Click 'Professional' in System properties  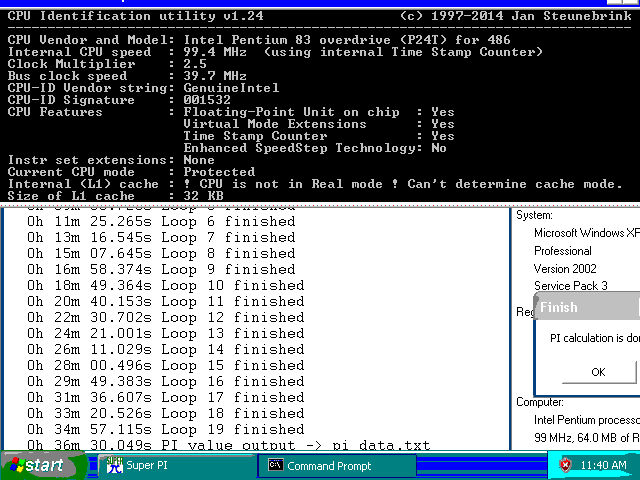pyautogui.click(x=563, y=251)
